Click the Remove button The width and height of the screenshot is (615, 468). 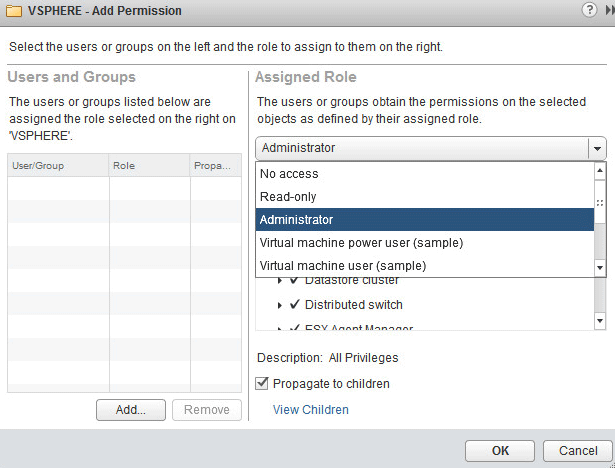pos(207,410)
